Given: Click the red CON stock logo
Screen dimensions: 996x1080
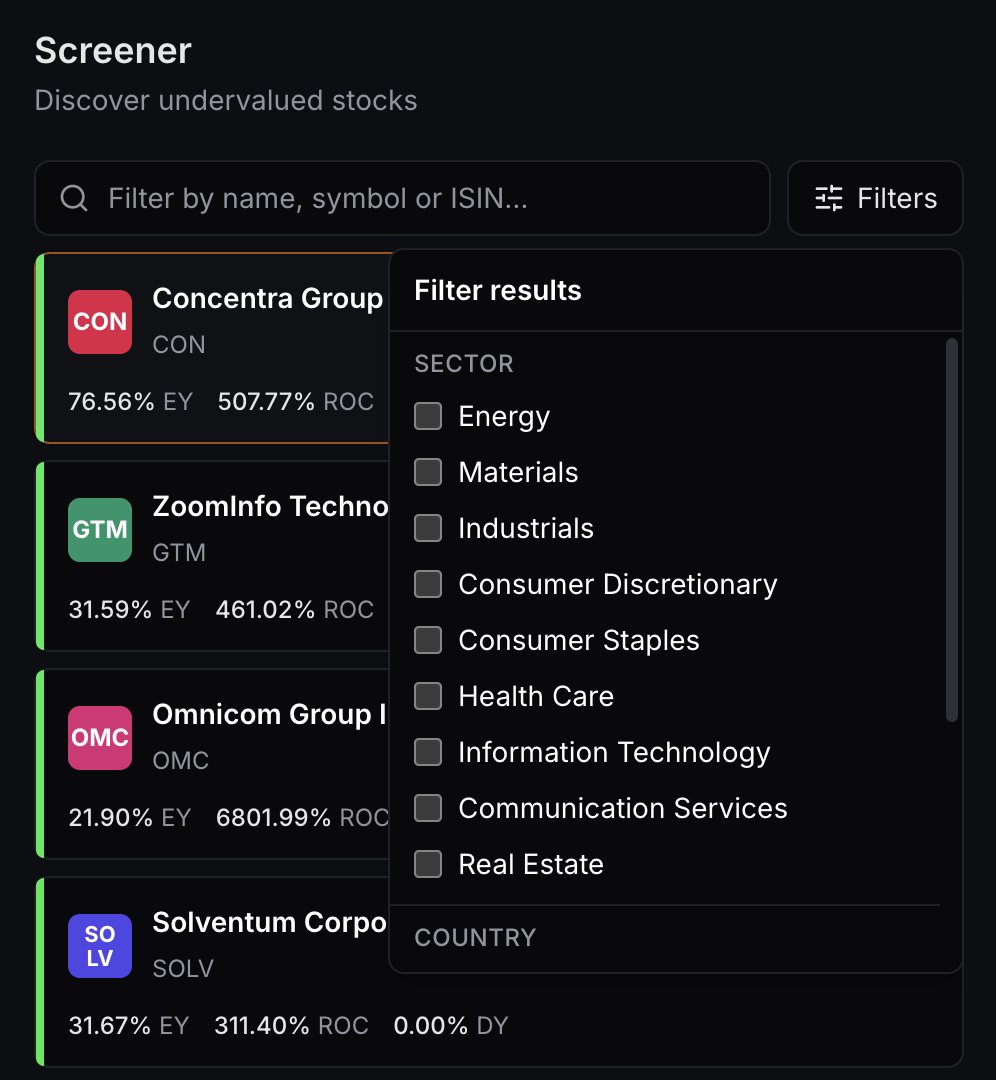Looking at the screenshot, I should pos(100,322).
